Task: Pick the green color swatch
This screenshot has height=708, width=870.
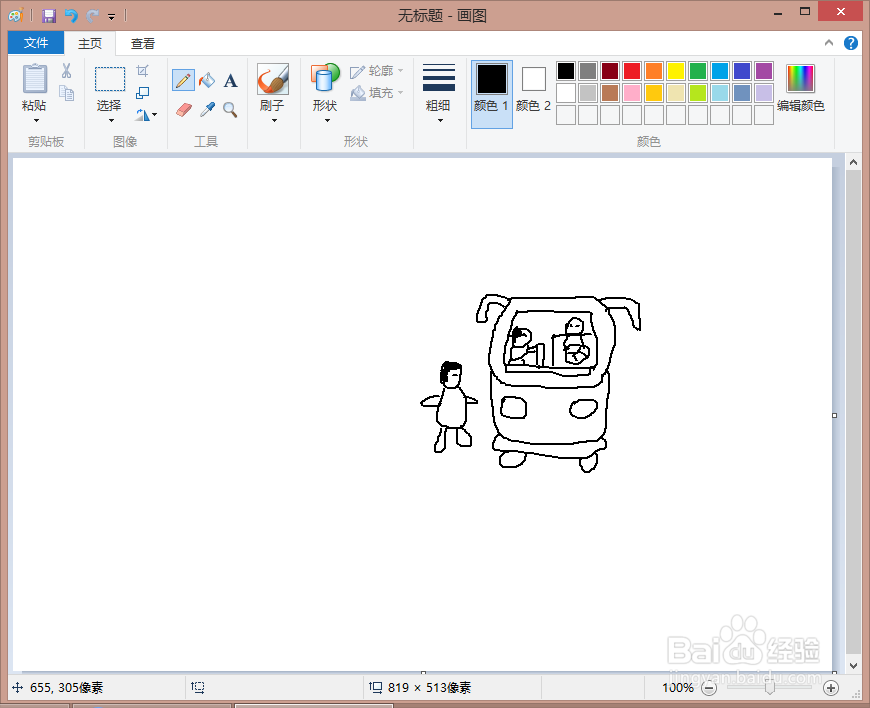Action: coord(697,71)
